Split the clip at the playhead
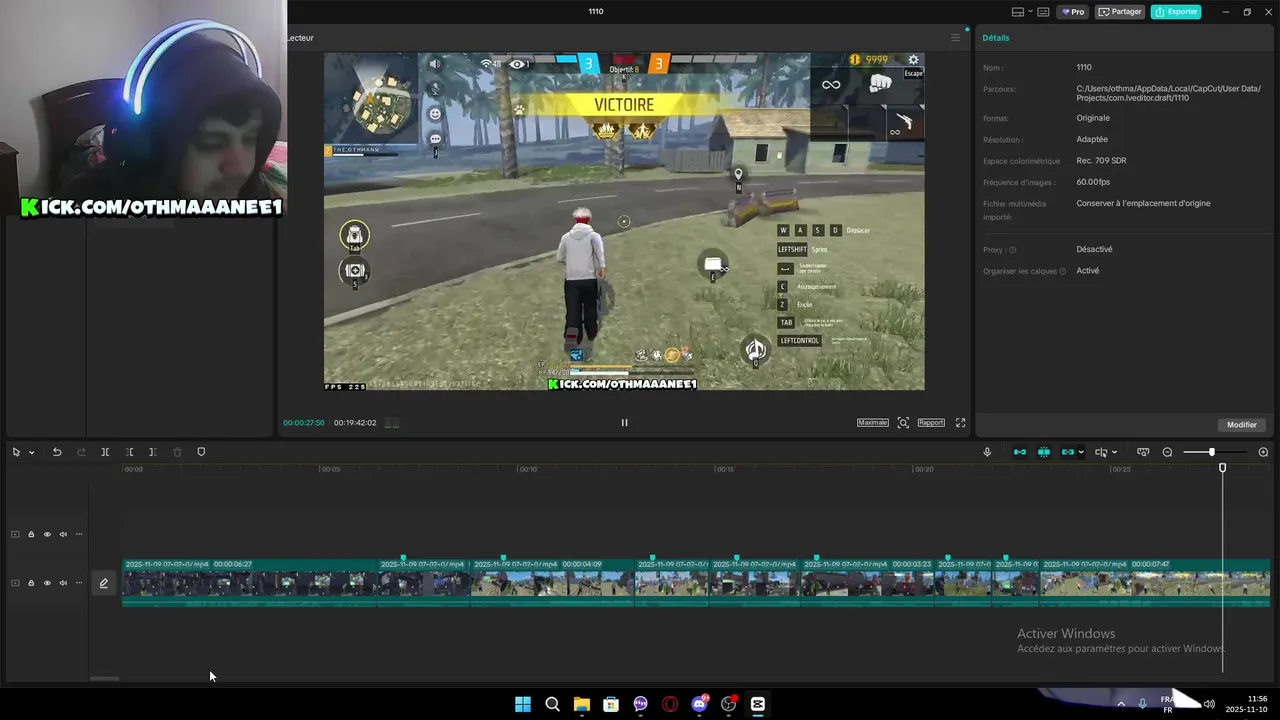1280x720 pixels. pyautogui.click(x=105, y=452)
